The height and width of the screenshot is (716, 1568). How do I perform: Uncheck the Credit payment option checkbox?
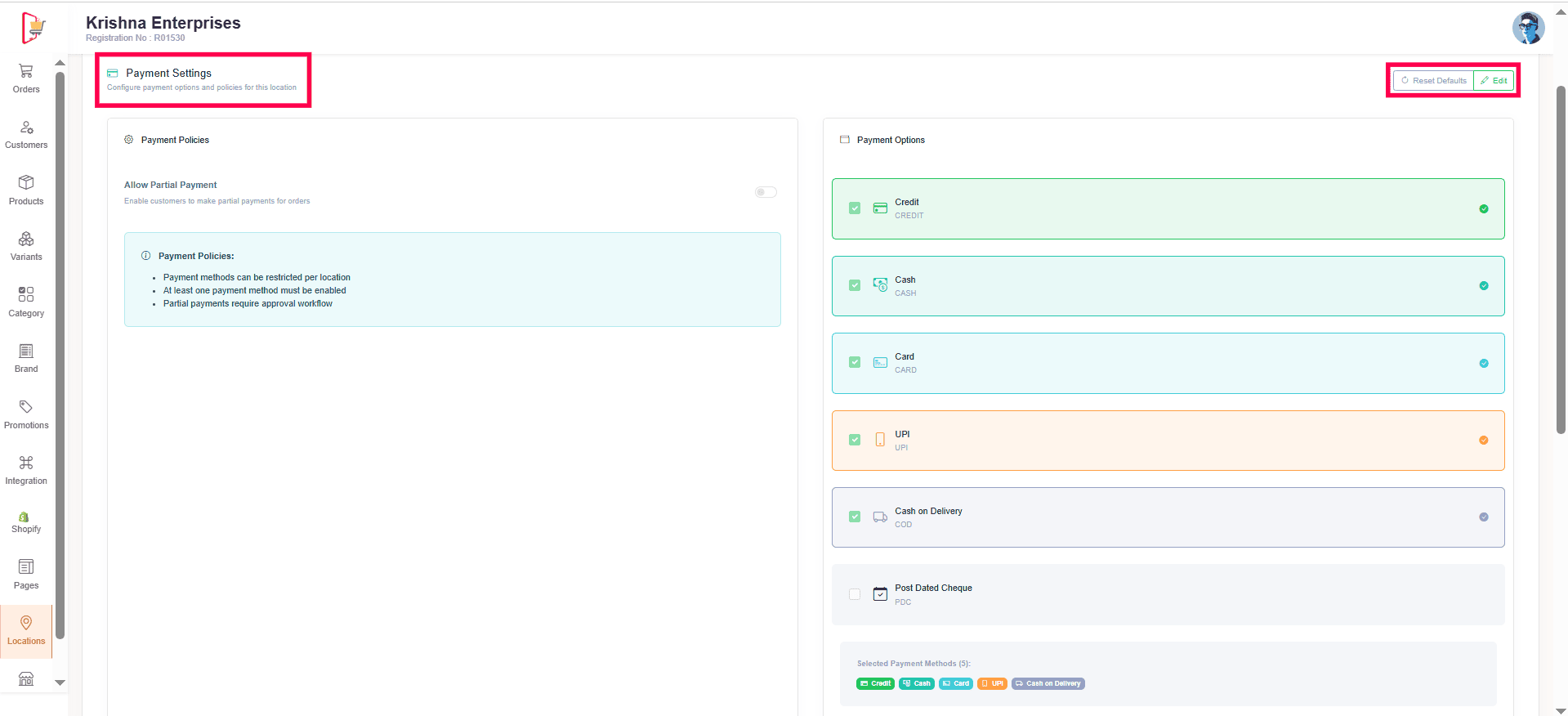(855, 208)
